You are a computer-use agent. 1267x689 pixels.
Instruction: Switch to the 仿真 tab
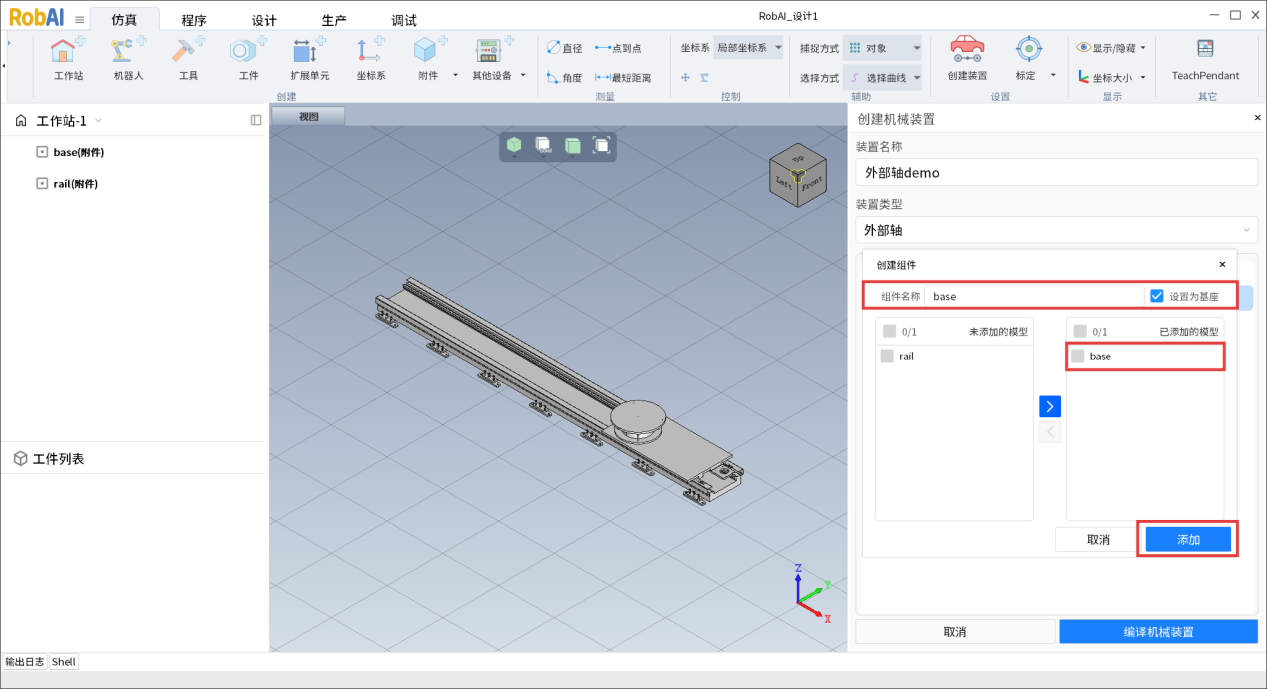pyautogui.click(x=123, y=20)
